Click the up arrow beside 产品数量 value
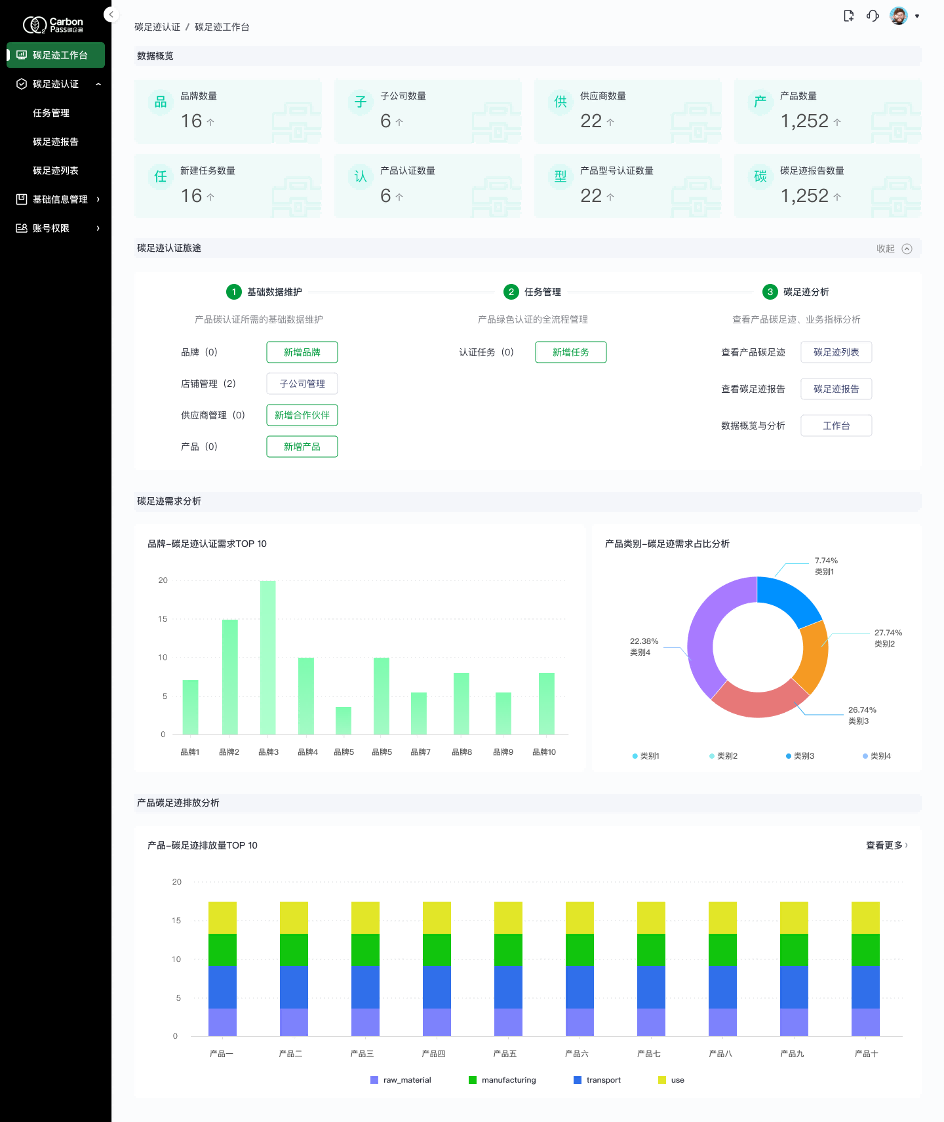The width and height of the screenshot is (944, 1122). pos(837,122)
